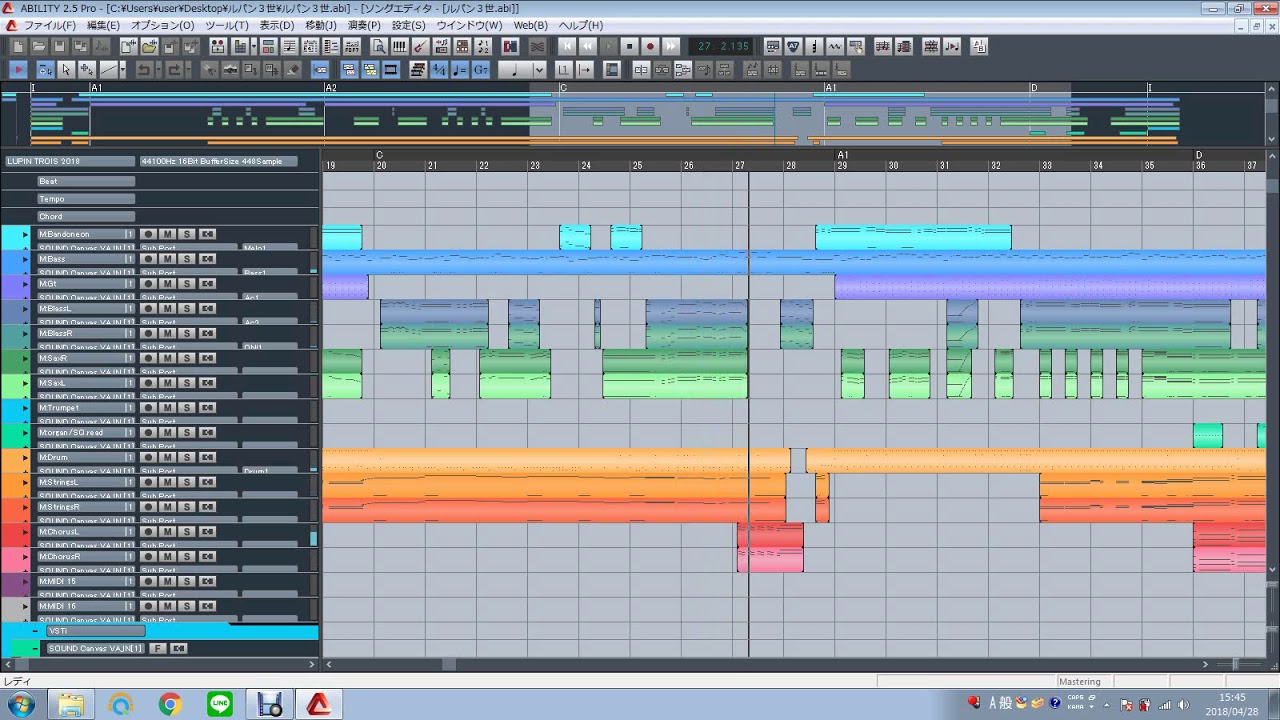
Task: Click the Beat track label
Action: coord(85,181)
